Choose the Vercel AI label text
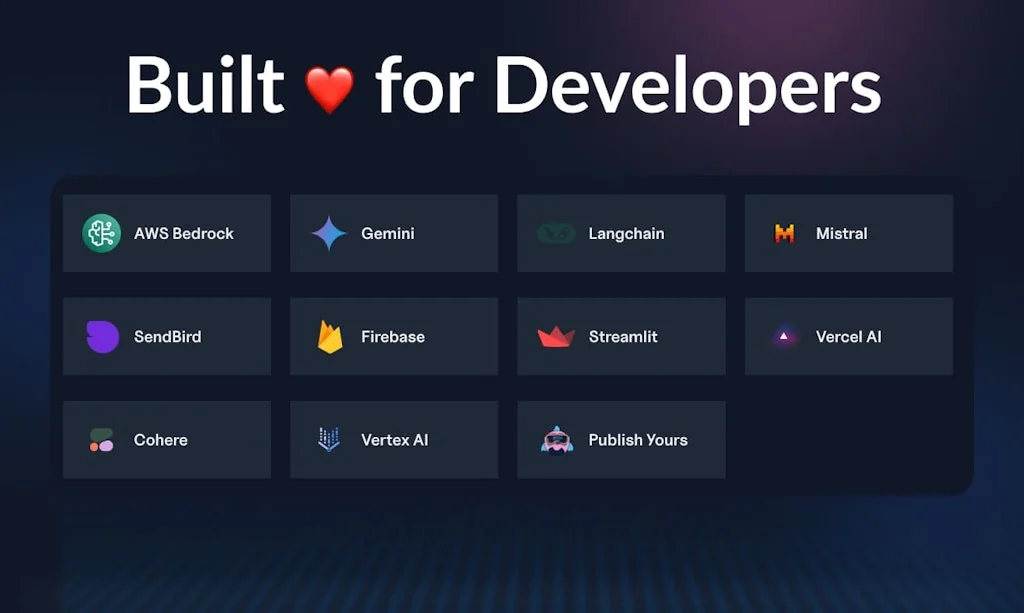This screenshot has width=1024, height=613. click(848, 337)
